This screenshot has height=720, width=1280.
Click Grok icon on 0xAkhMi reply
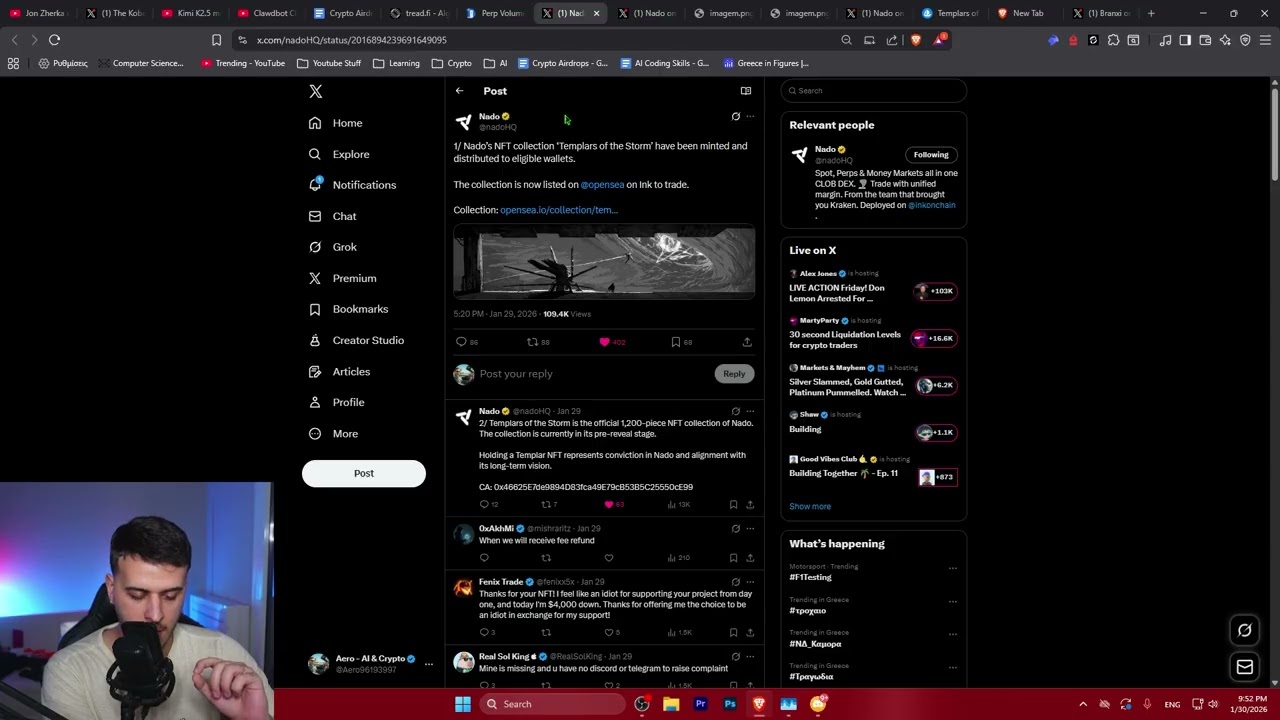pos(736,529)
